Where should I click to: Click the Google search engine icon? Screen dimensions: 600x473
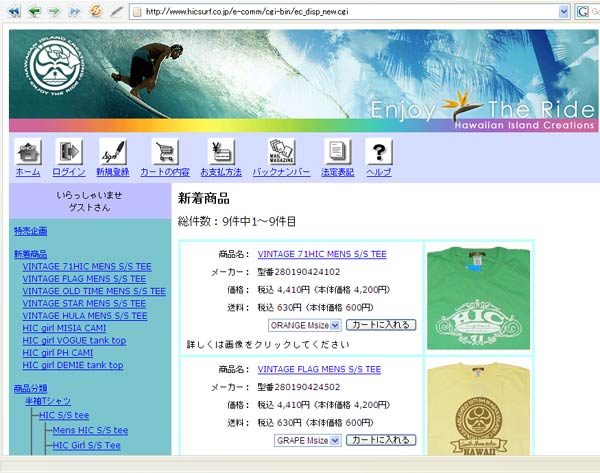pos(582,12)
